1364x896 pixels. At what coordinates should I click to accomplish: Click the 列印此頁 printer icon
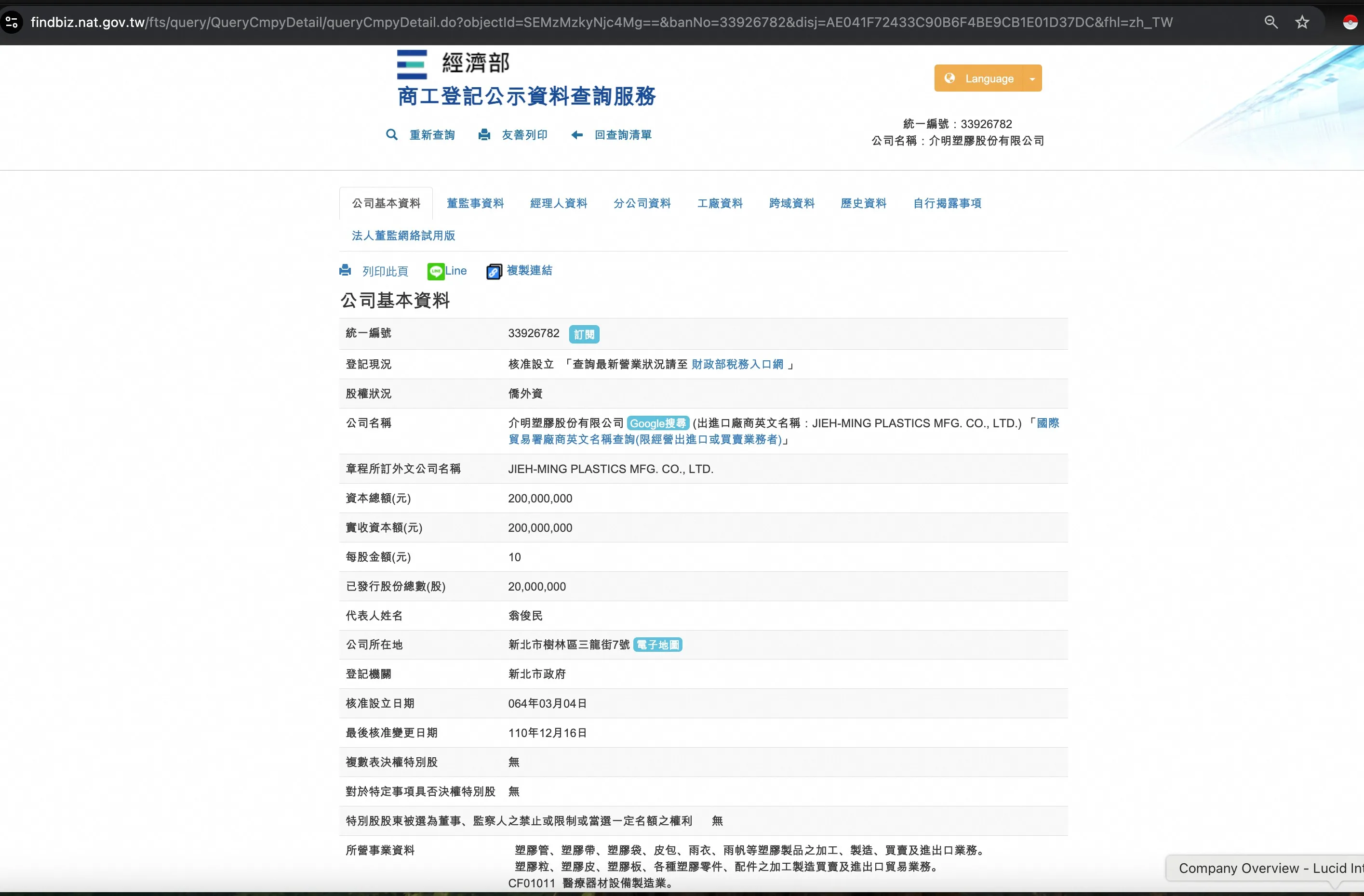click(345, 270)
